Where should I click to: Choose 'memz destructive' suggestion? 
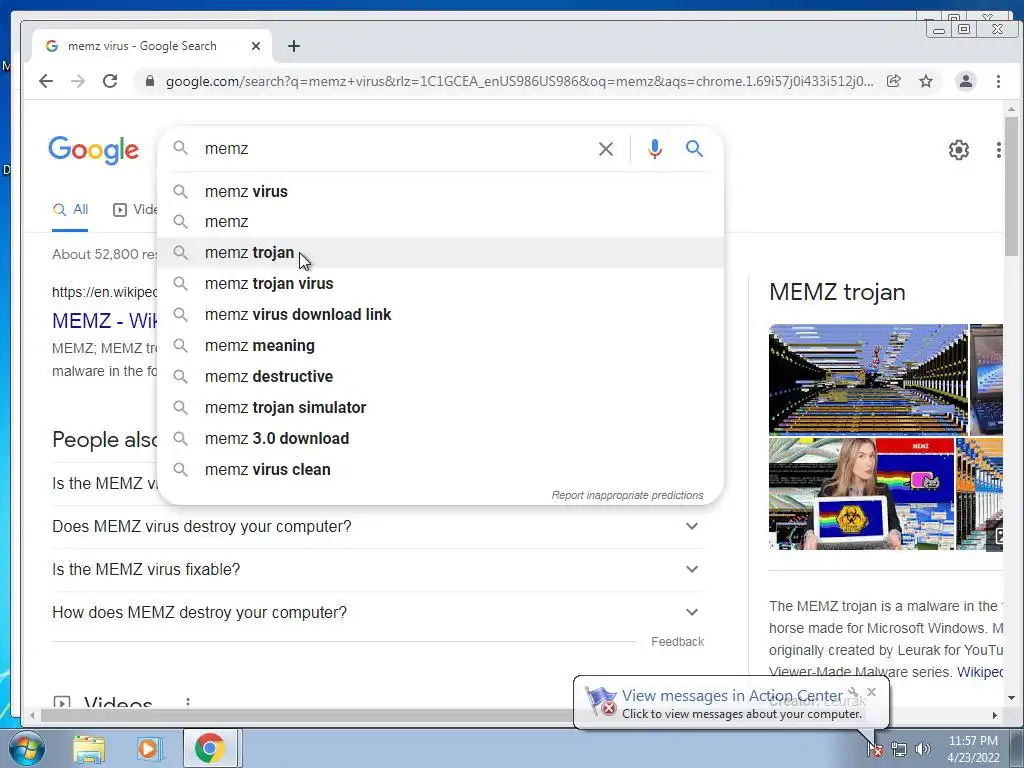(441, 376)
